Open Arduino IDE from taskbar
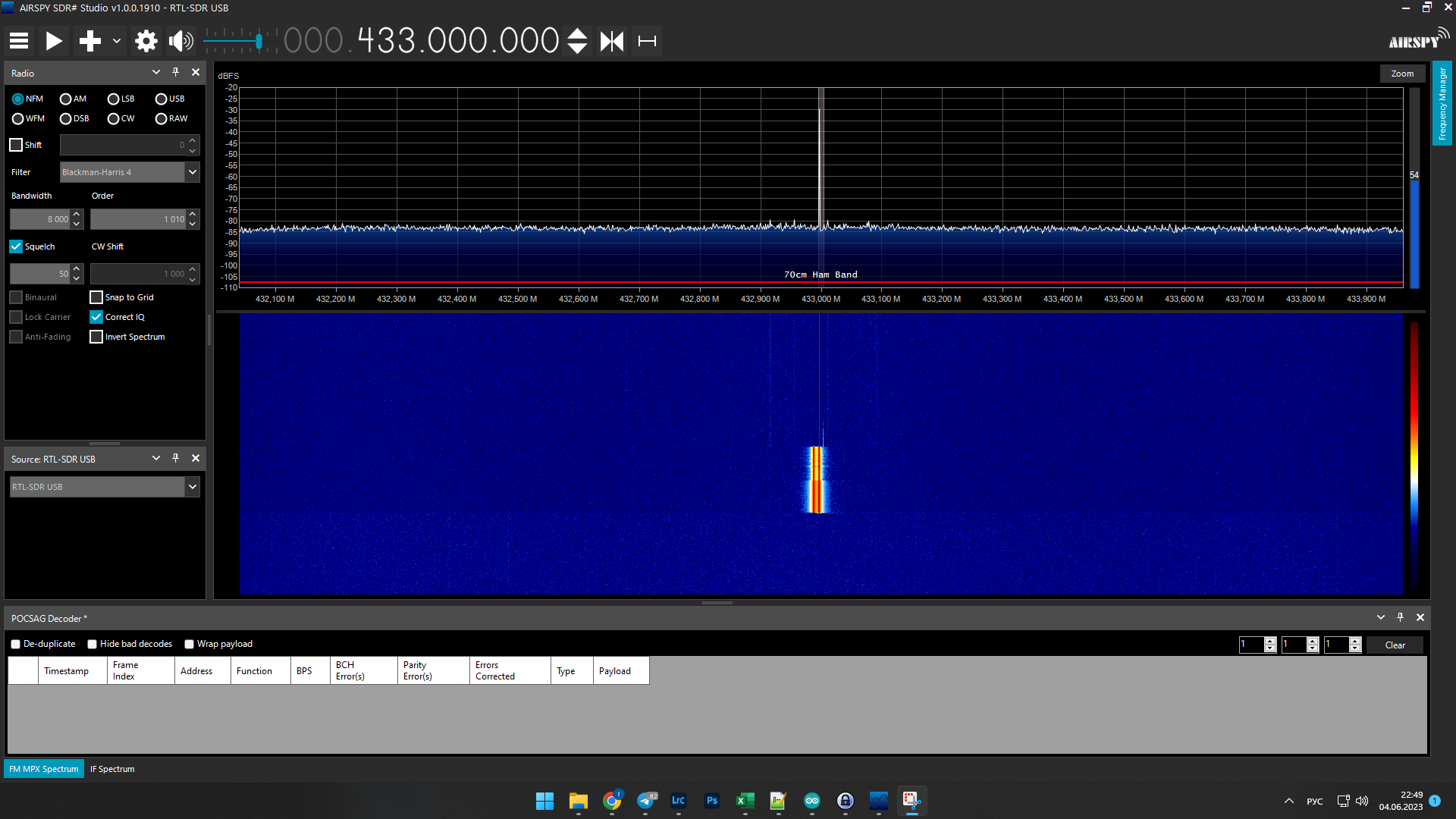 tap(812, 801)
